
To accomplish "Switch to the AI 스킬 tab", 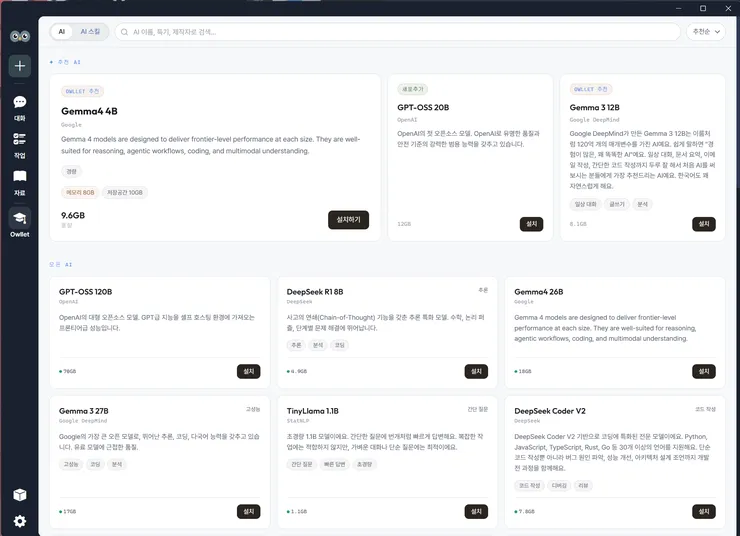I will tap(90, 32).
